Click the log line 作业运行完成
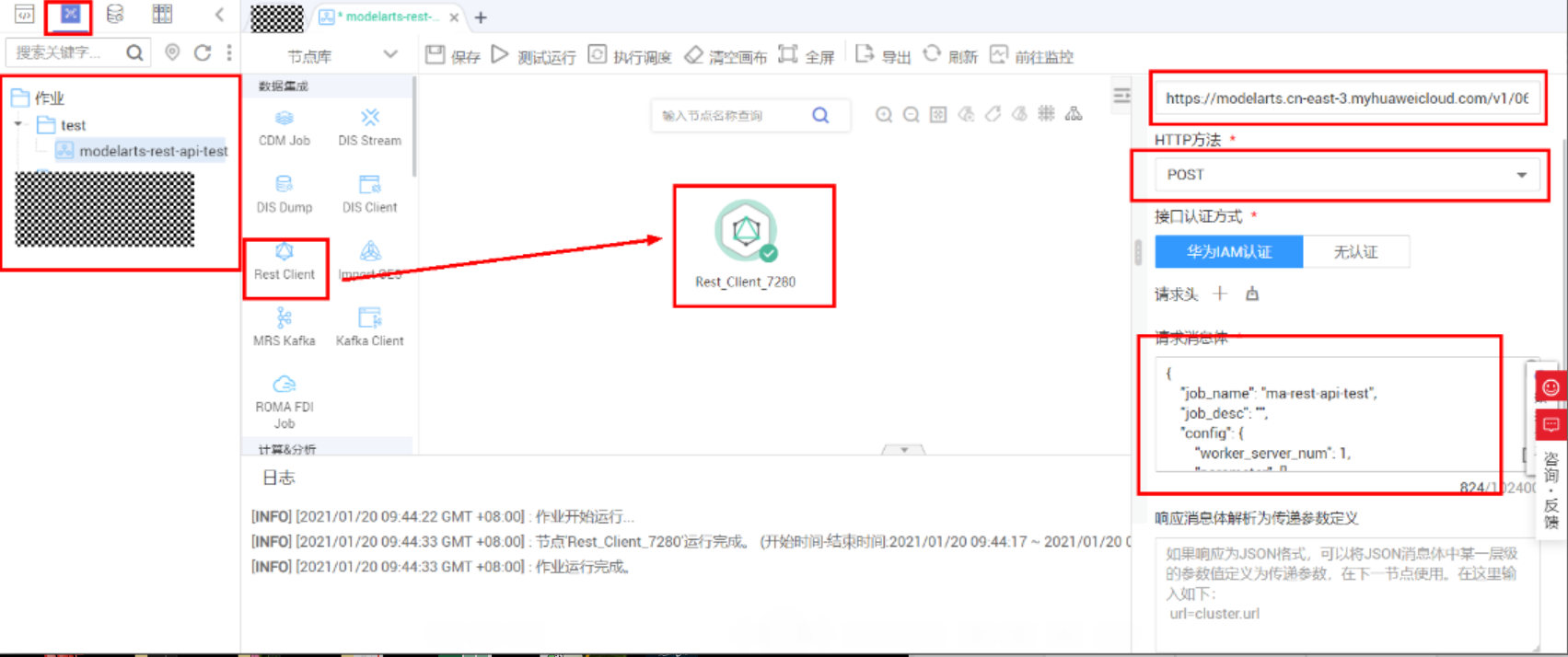1568x657 pixels. pyautogui.click(x=582, y=567)
